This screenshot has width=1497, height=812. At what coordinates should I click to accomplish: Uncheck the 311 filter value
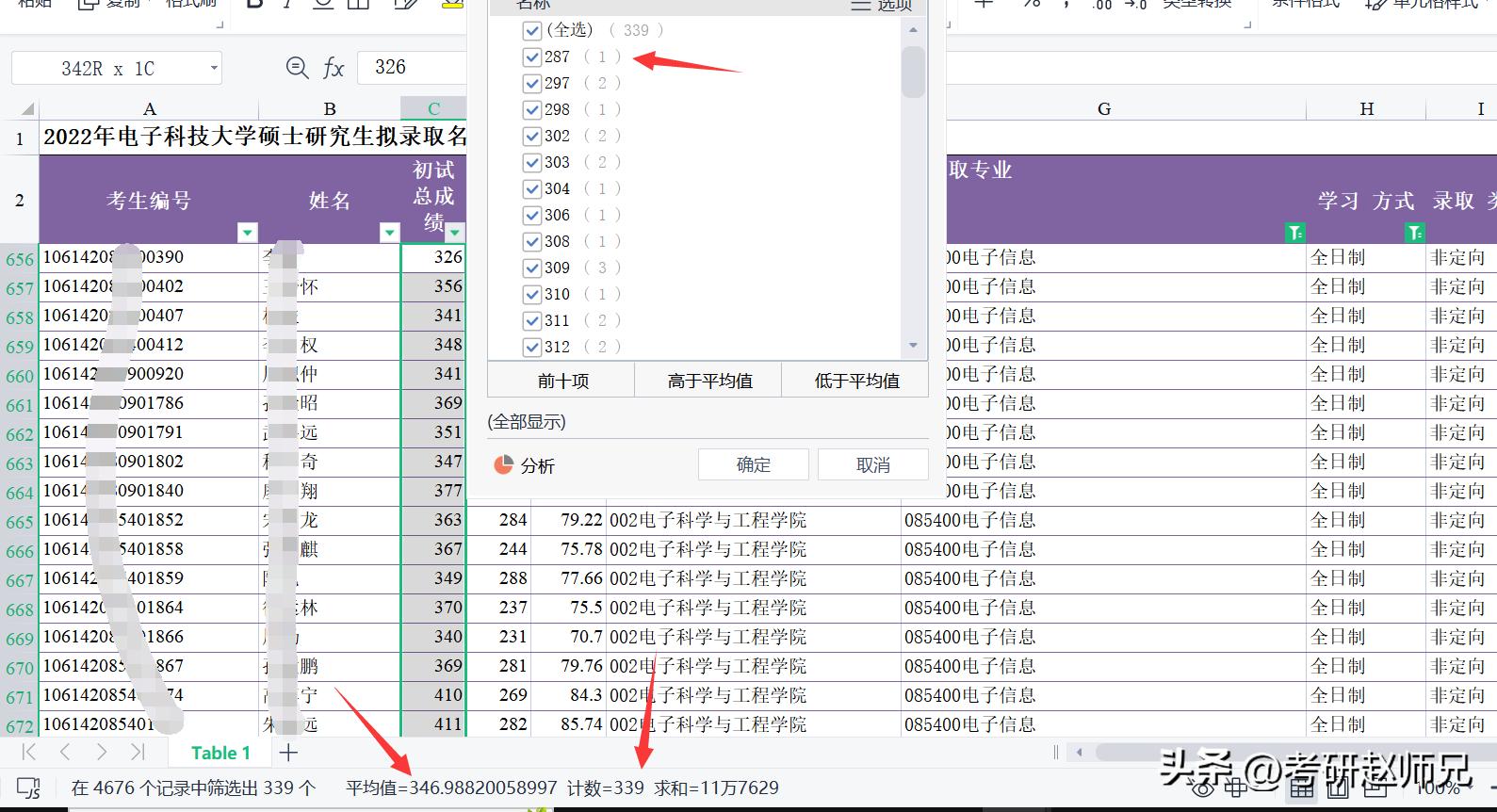[x=532, y=321]
